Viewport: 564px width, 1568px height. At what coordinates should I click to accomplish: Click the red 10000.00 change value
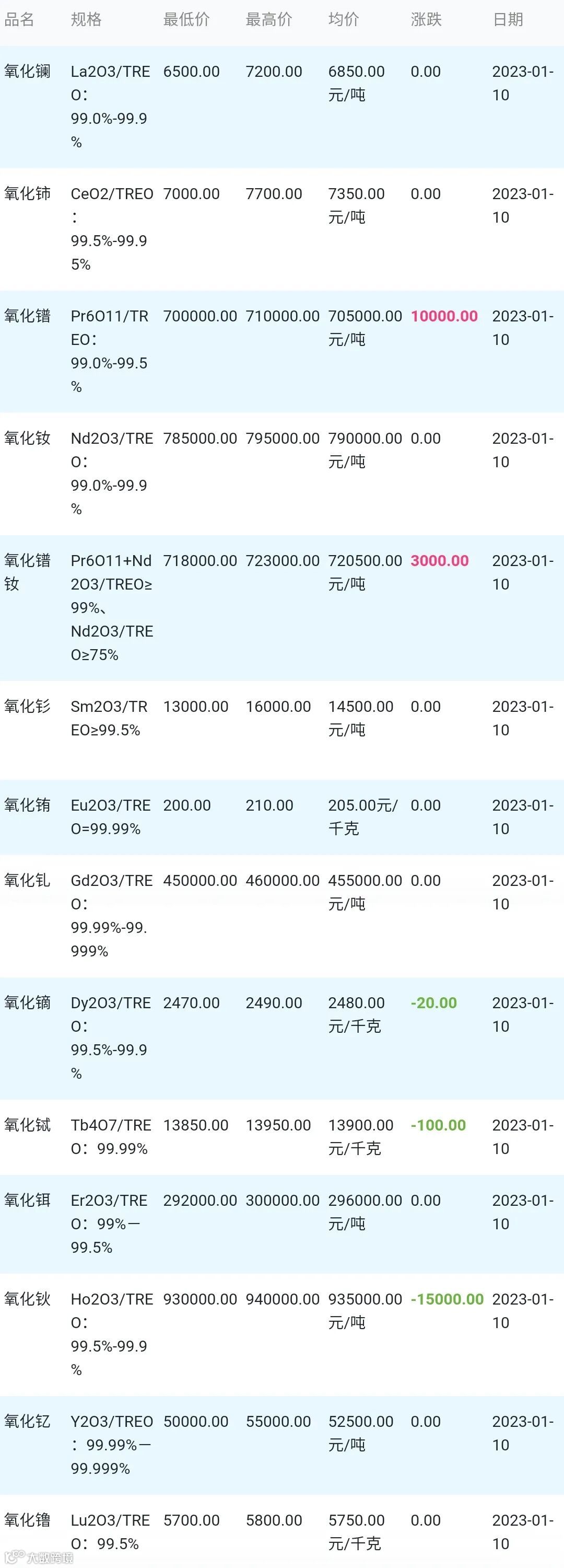point(444,316)
